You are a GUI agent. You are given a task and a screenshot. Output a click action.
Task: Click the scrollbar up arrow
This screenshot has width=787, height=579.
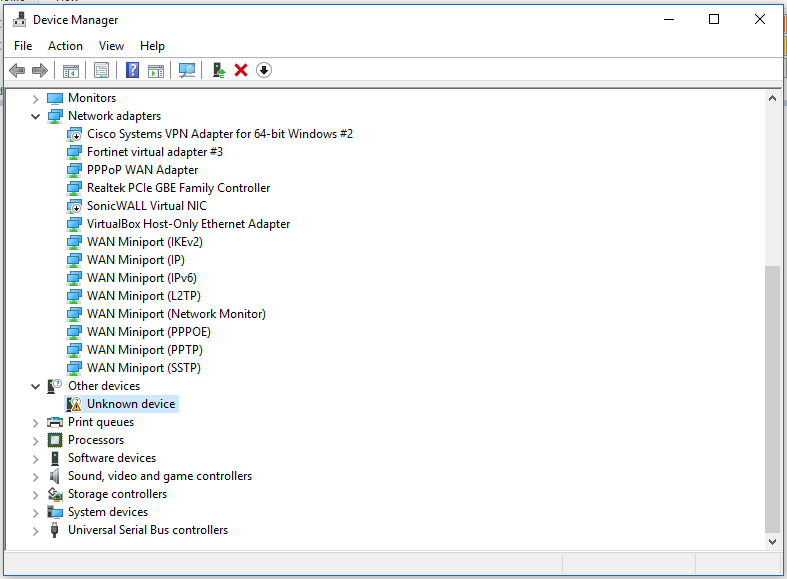pos(772,98)
